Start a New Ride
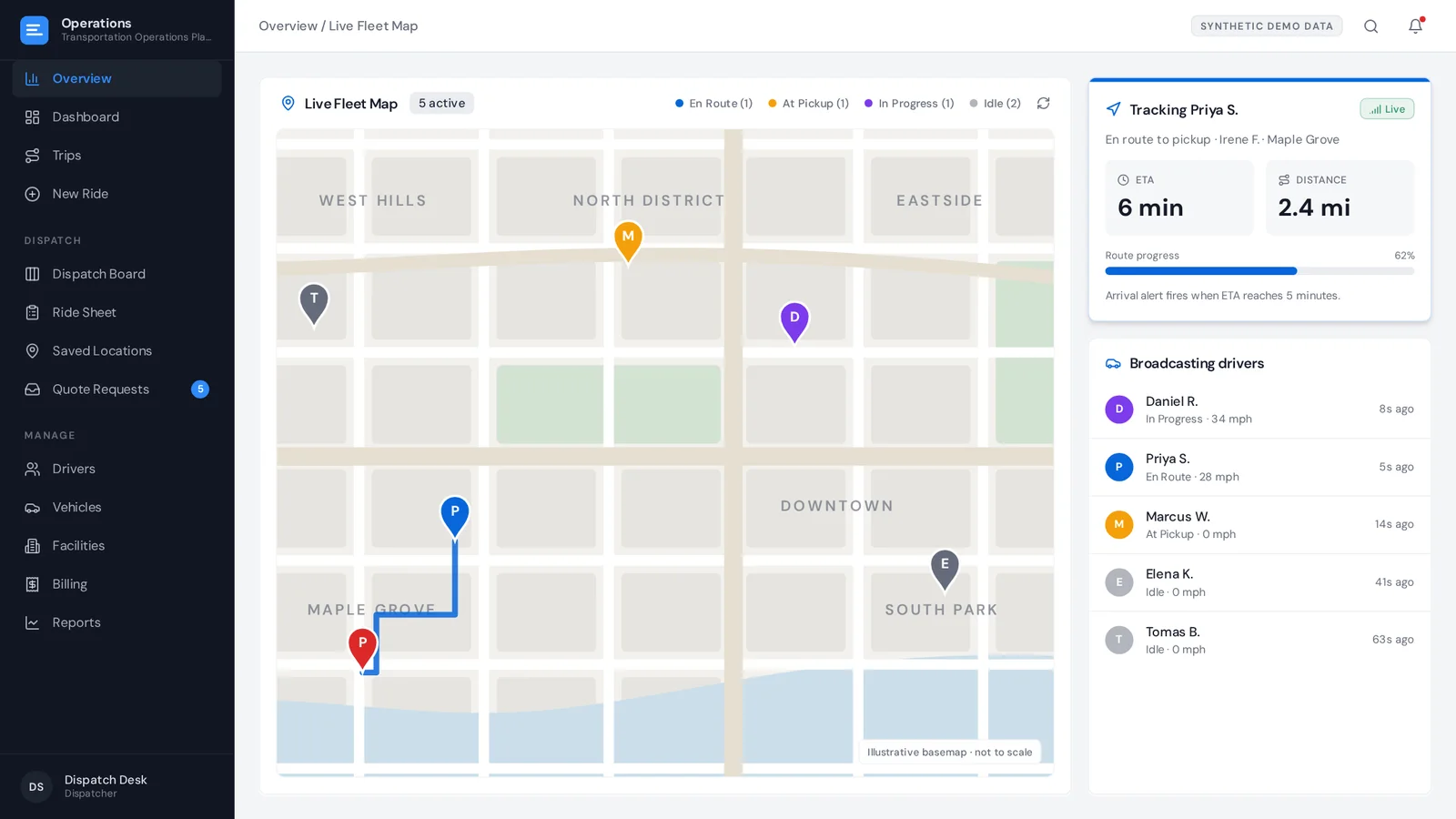1456x819 pixels. (x=116, y=194)
